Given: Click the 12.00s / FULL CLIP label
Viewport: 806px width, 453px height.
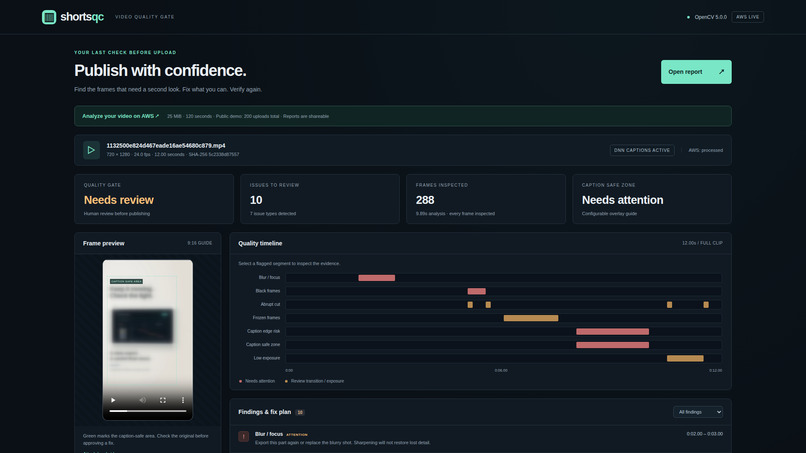Looking at the screenshot, I should pyautogui.click(x=702, y=243).
